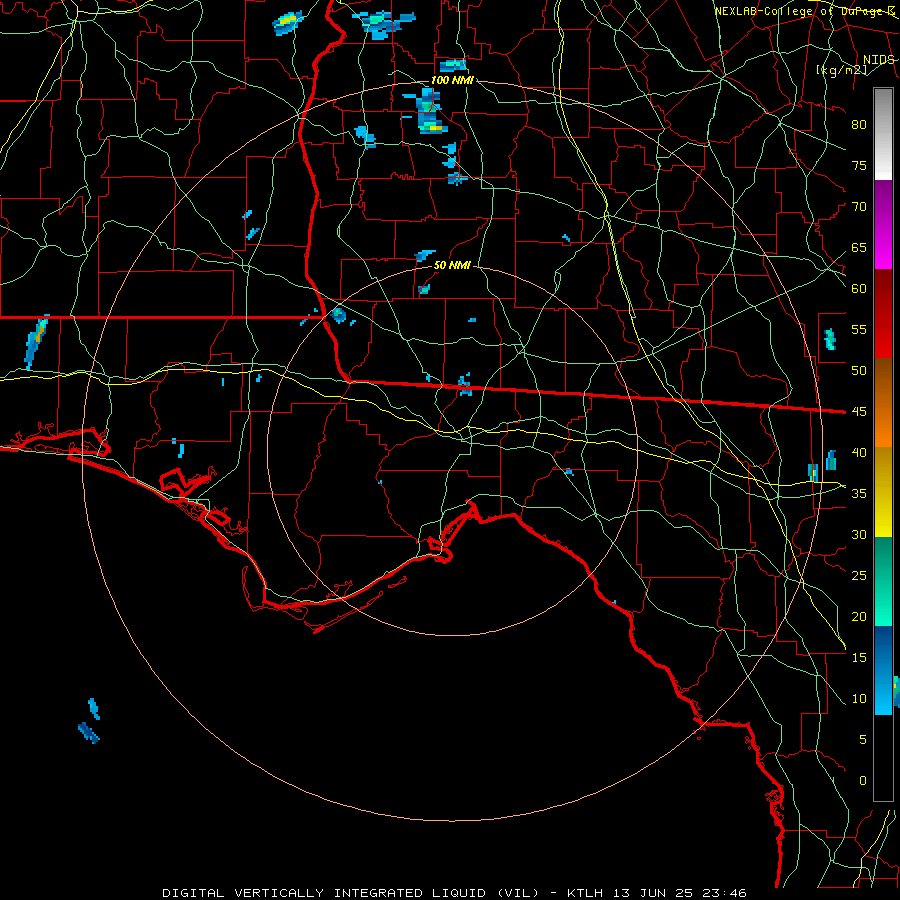Image resolution: width=900 pixels, height=900 pixels.
Task: Click the 50 NMI range ring label
Action: point(452,265)
